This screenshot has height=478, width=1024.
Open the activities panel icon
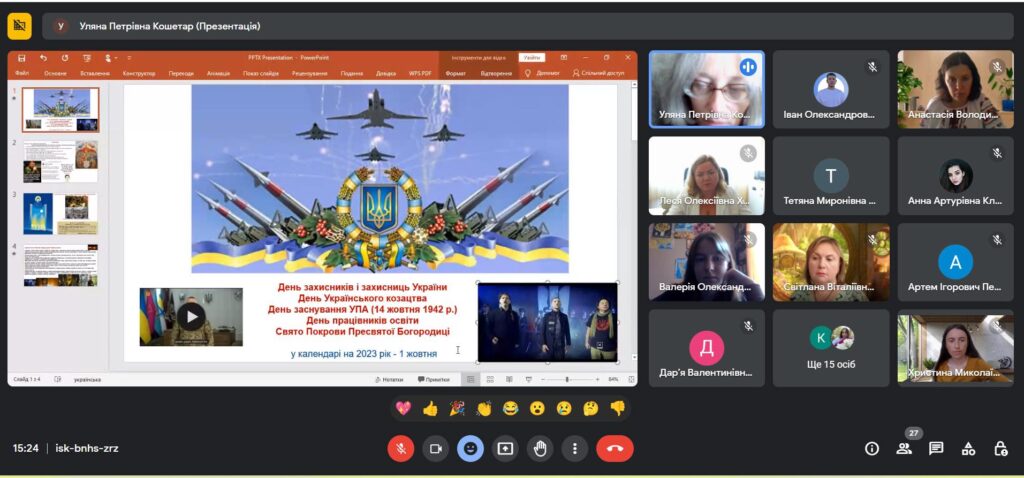[x=968, y=449]
